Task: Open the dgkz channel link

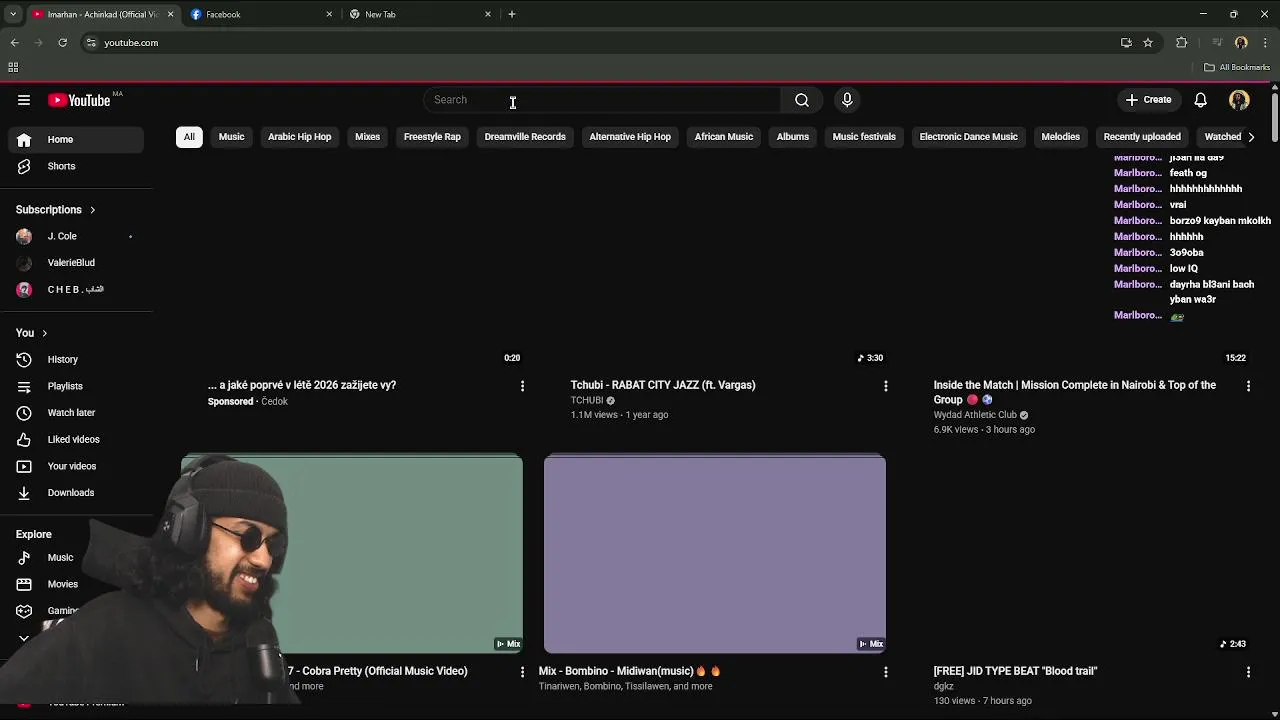Action: tap(943, 687)
